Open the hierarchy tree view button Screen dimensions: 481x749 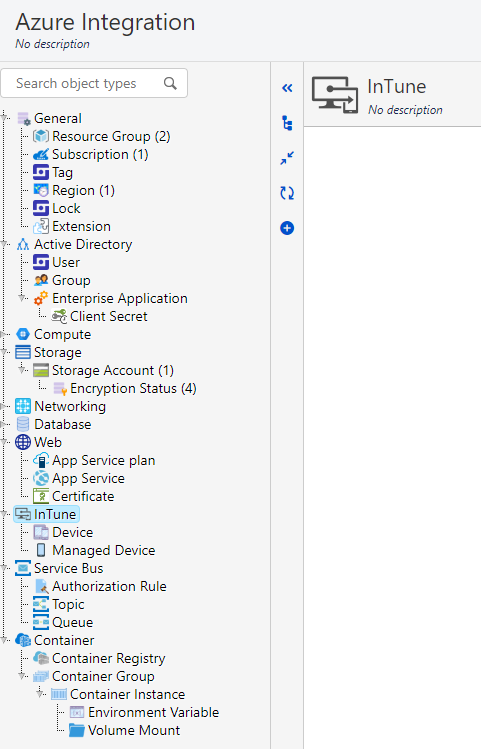(287, 123)
